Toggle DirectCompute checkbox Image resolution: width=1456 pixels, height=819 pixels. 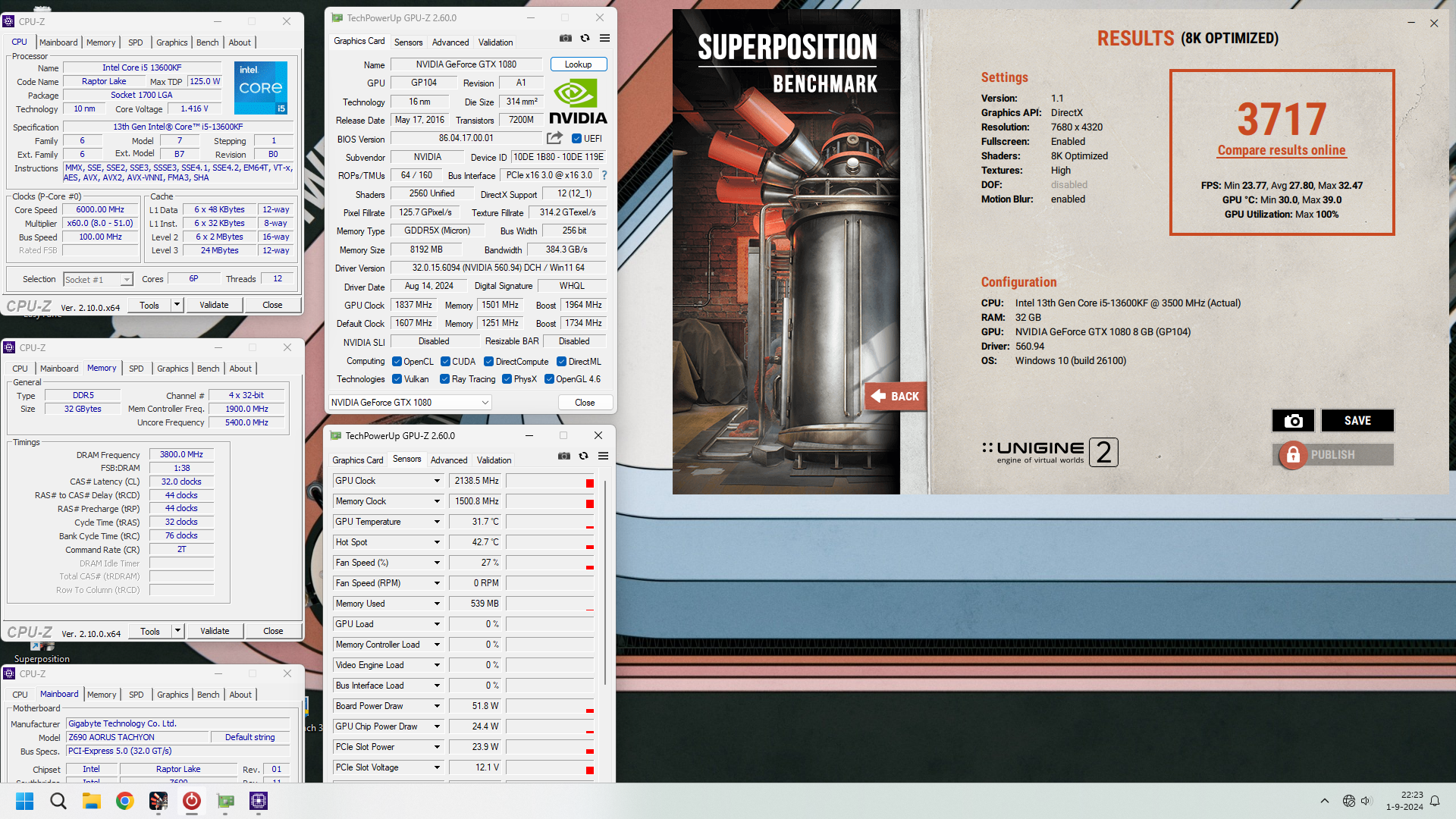click(x=489, y=362)
